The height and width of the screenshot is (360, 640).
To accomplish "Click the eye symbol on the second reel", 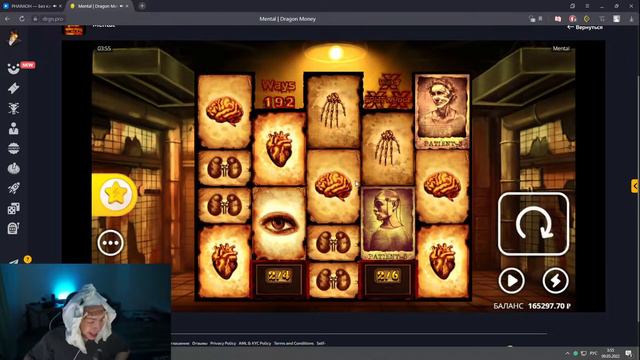I will pos(279,223).
